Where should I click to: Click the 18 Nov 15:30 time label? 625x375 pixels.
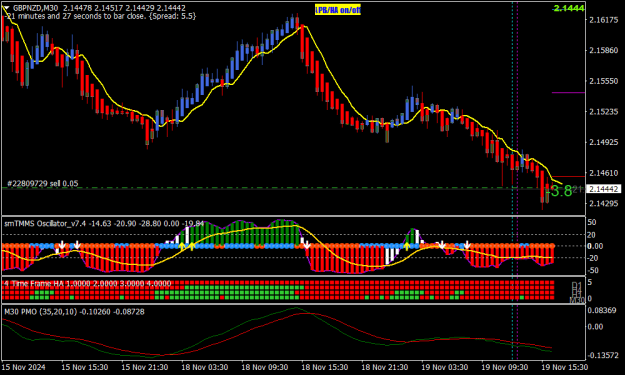click(324, 367)
